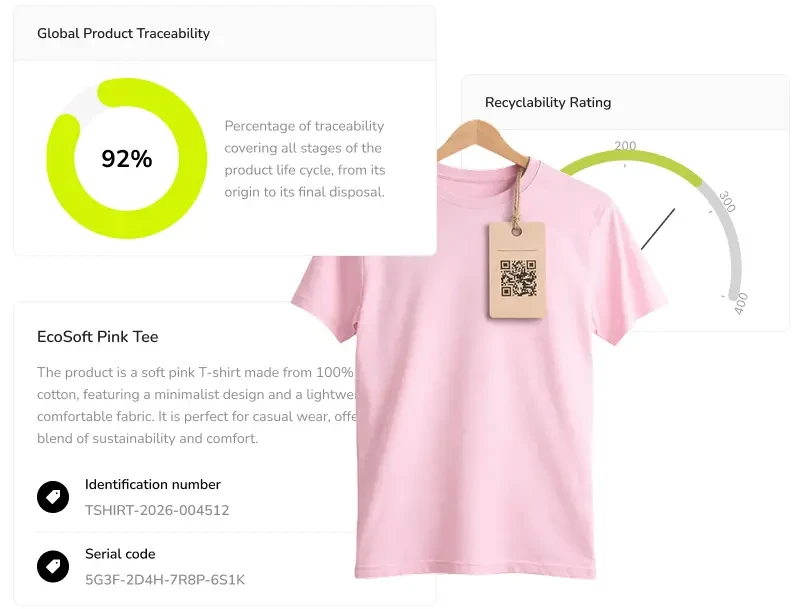Viewport: 803px width, 609px height.
Task: Click the pink T-shirt product image
Action: [x=470, y=420]
